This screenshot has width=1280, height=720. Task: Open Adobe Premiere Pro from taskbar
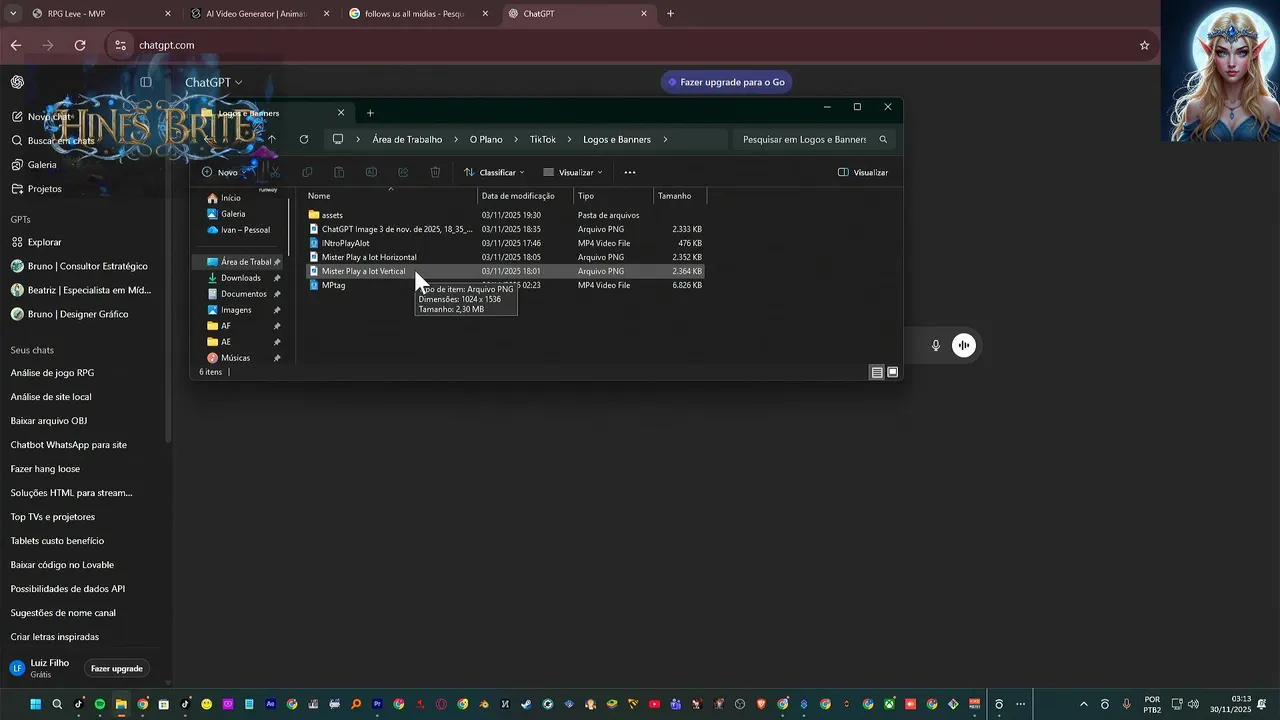378,704
